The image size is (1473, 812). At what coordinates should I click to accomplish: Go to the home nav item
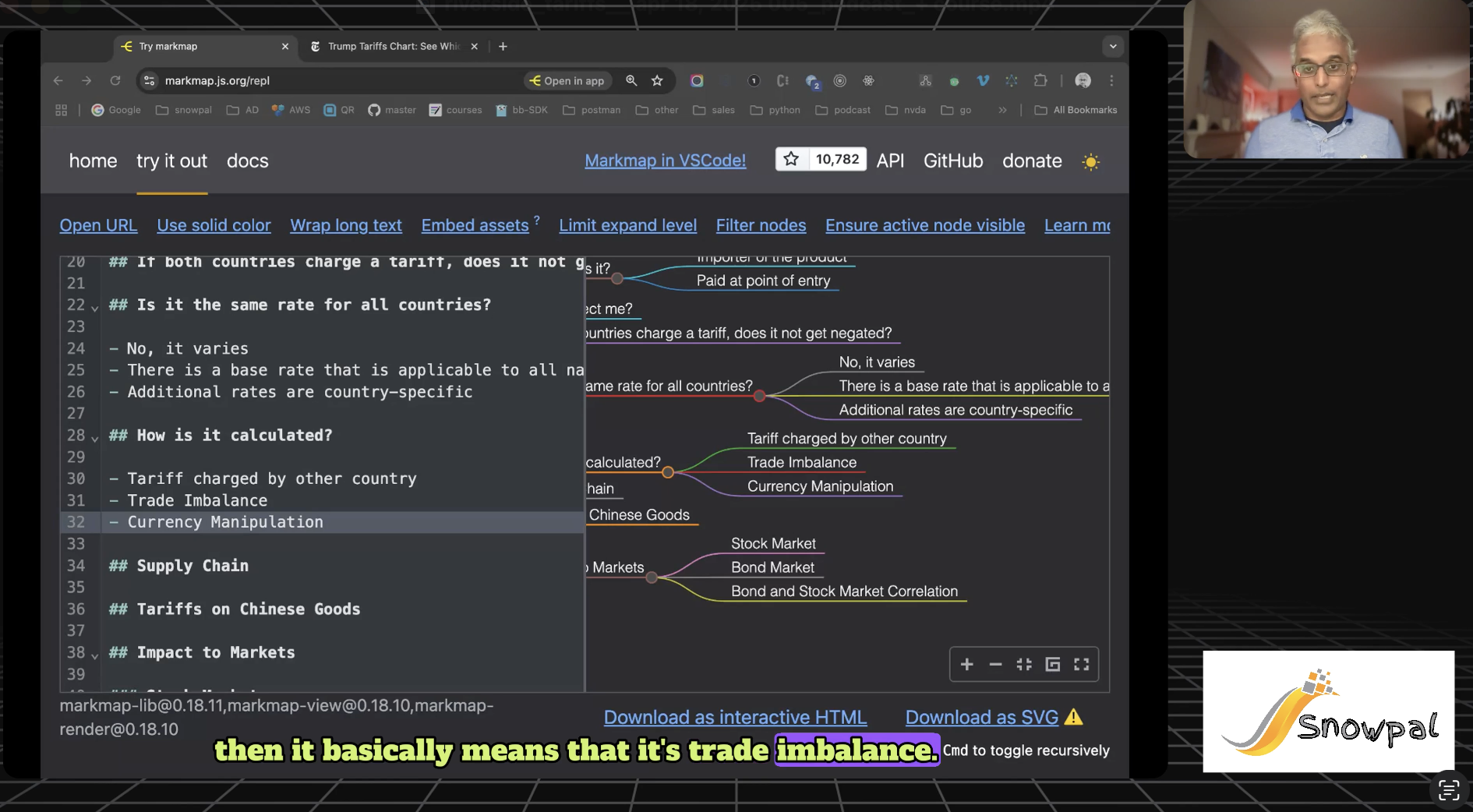93,161
